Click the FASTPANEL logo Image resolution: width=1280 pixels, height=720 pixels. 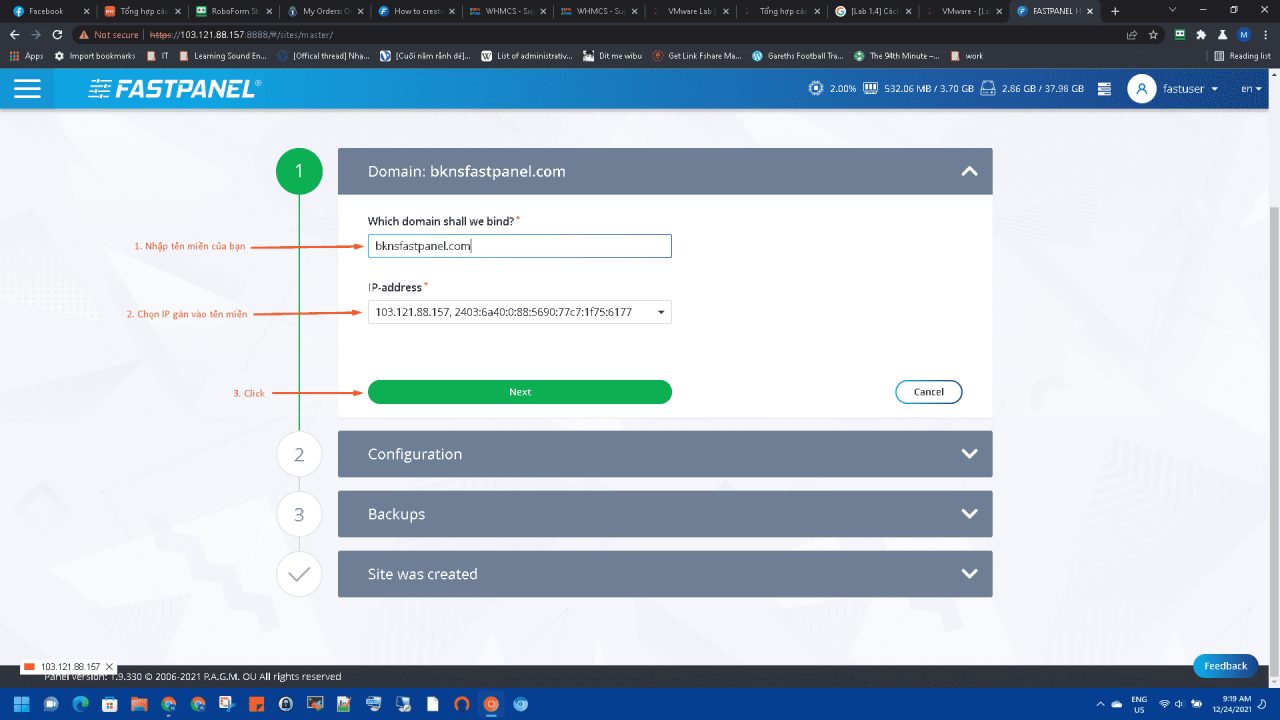(x=174, y=89)
